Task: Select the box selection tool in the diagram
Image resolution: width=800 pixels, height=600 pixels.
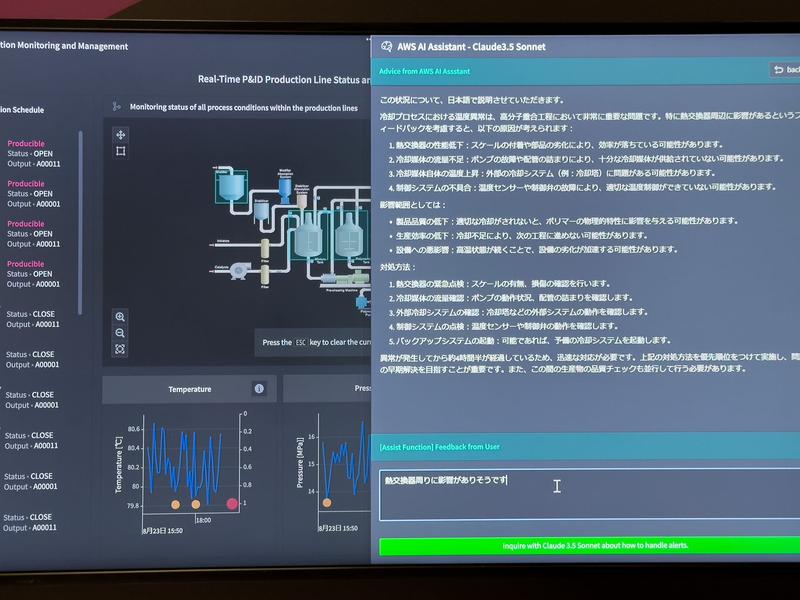Action: [x=121, y=151]
